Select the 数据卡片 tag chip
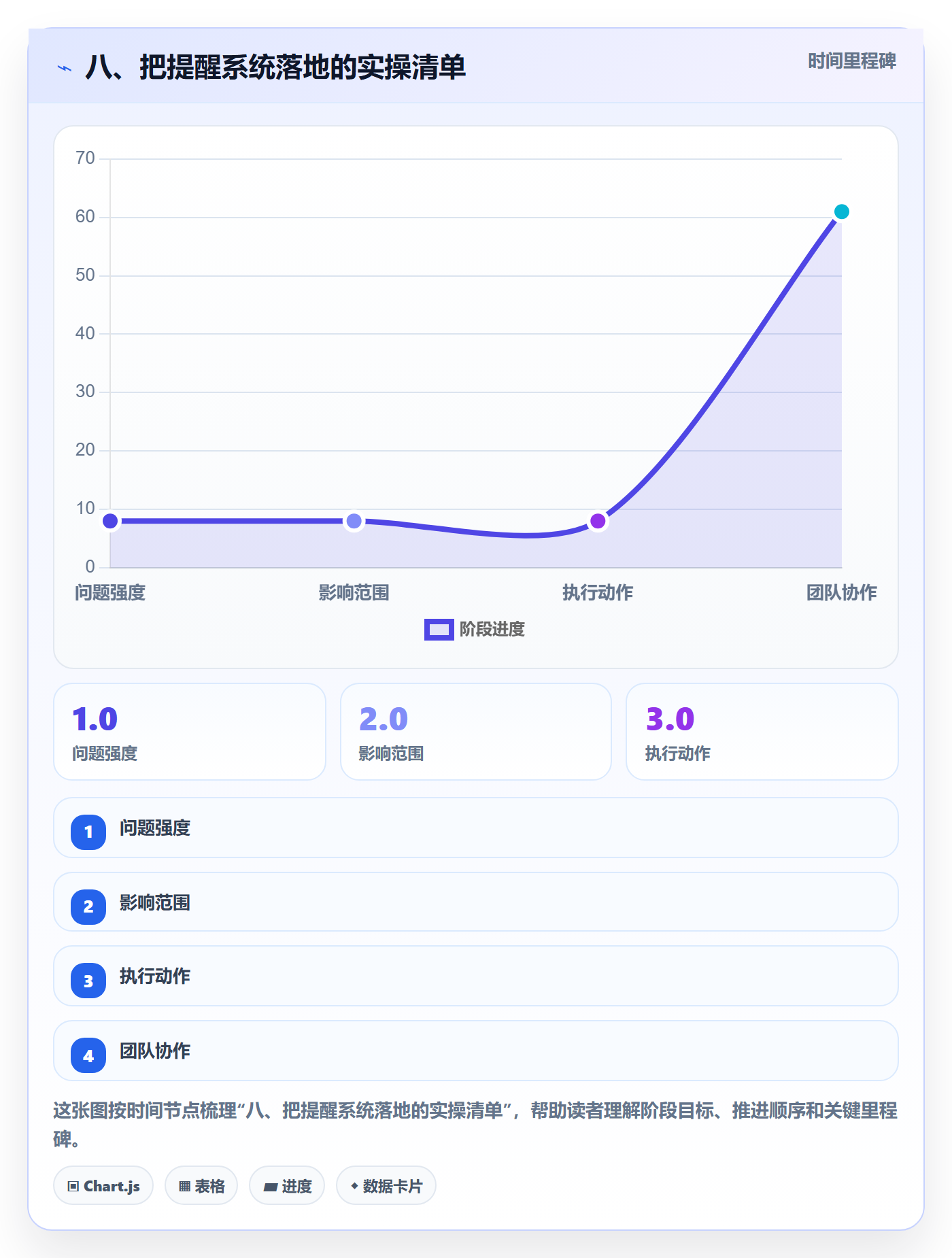The image size is (952, 1258). (386, 1186)
